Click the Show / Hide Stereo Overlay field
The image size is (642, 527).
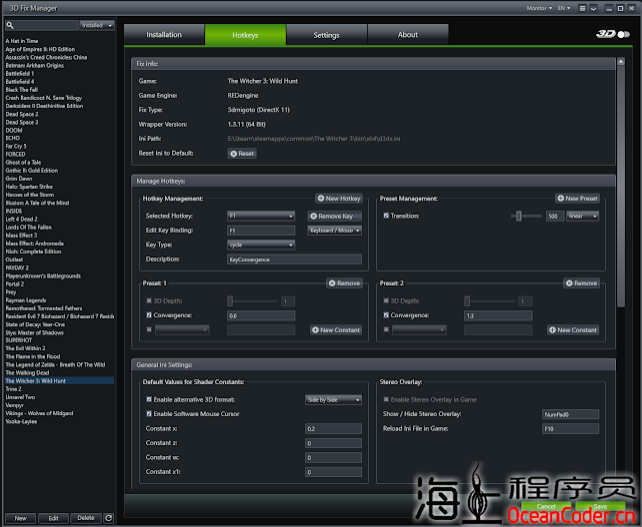(x=570, y=414)
